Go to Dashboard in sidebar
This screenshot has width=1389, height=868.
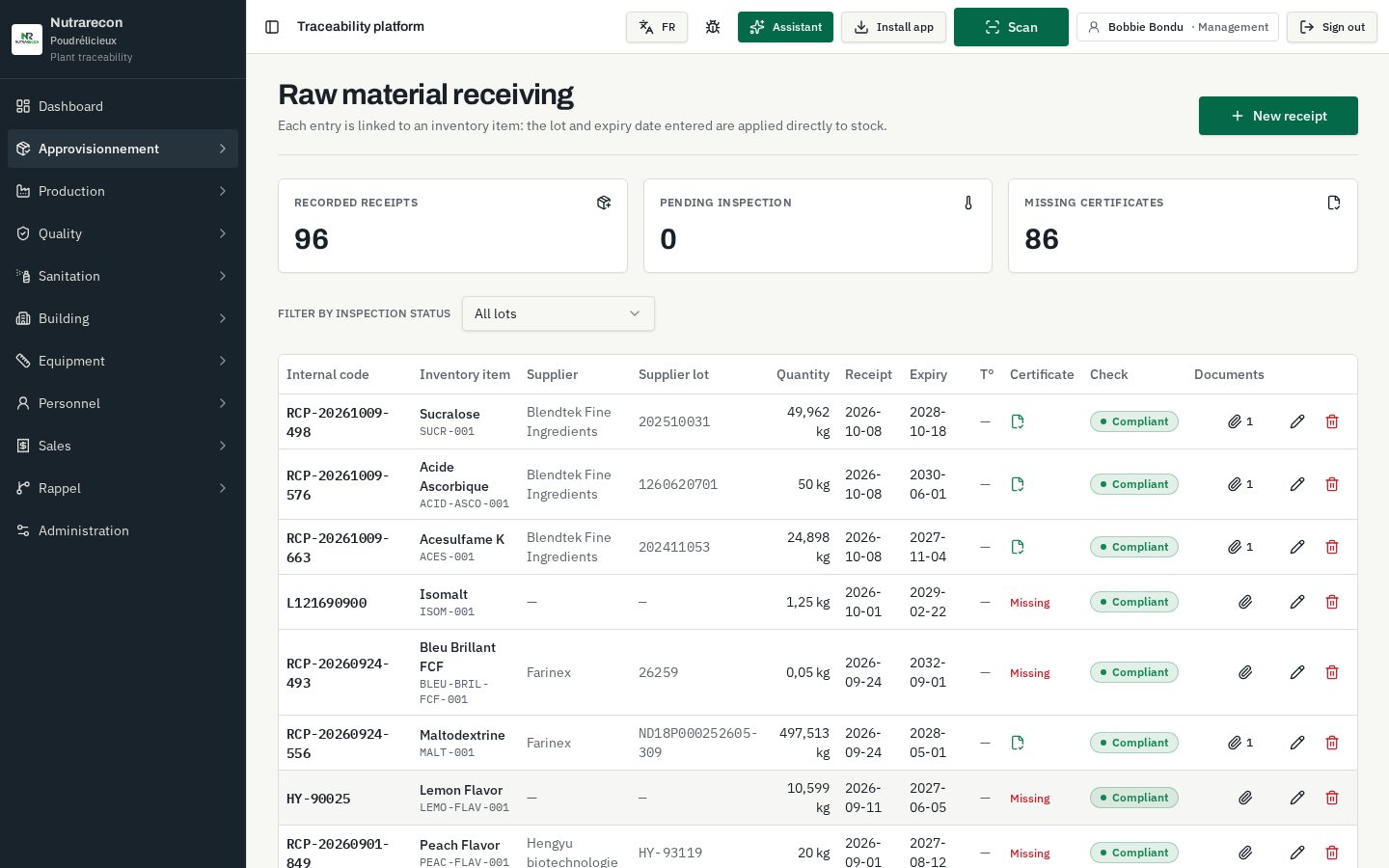(x=123, y=106)
